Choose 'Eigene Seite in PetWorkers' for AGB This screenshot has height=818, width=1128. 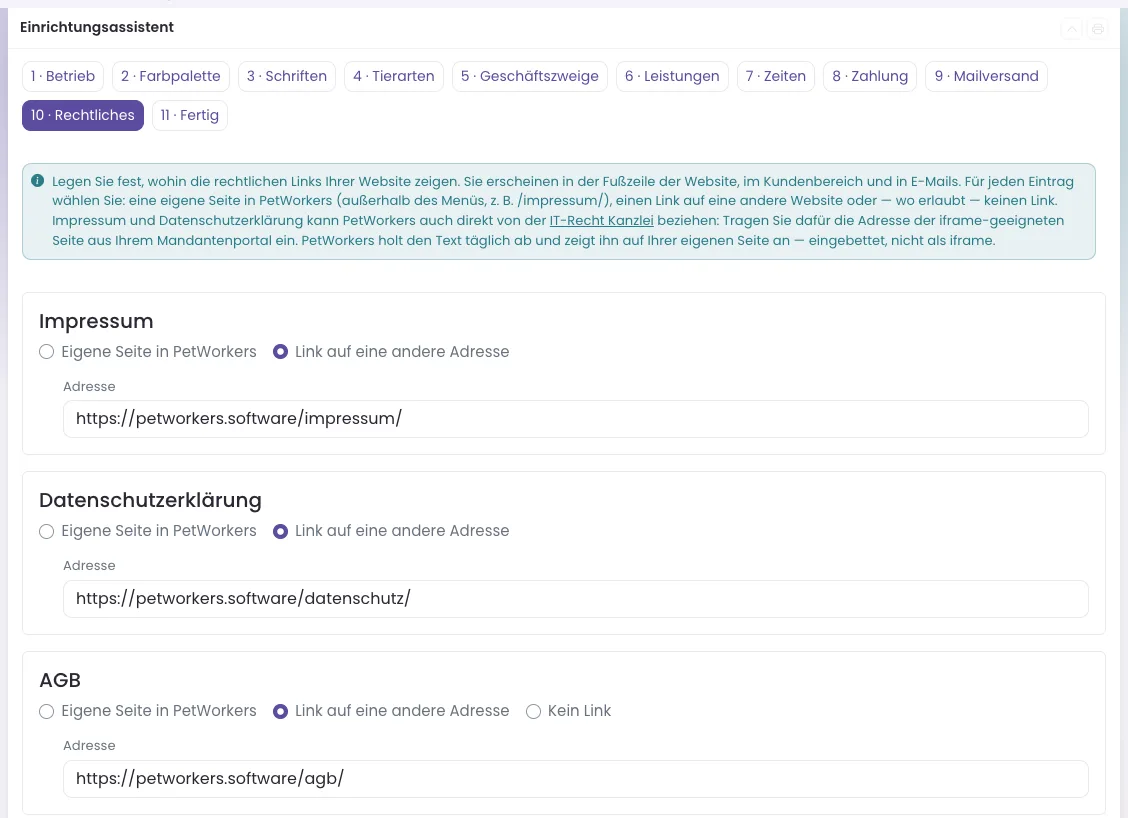pyautogui.click(x=47, y=712)
